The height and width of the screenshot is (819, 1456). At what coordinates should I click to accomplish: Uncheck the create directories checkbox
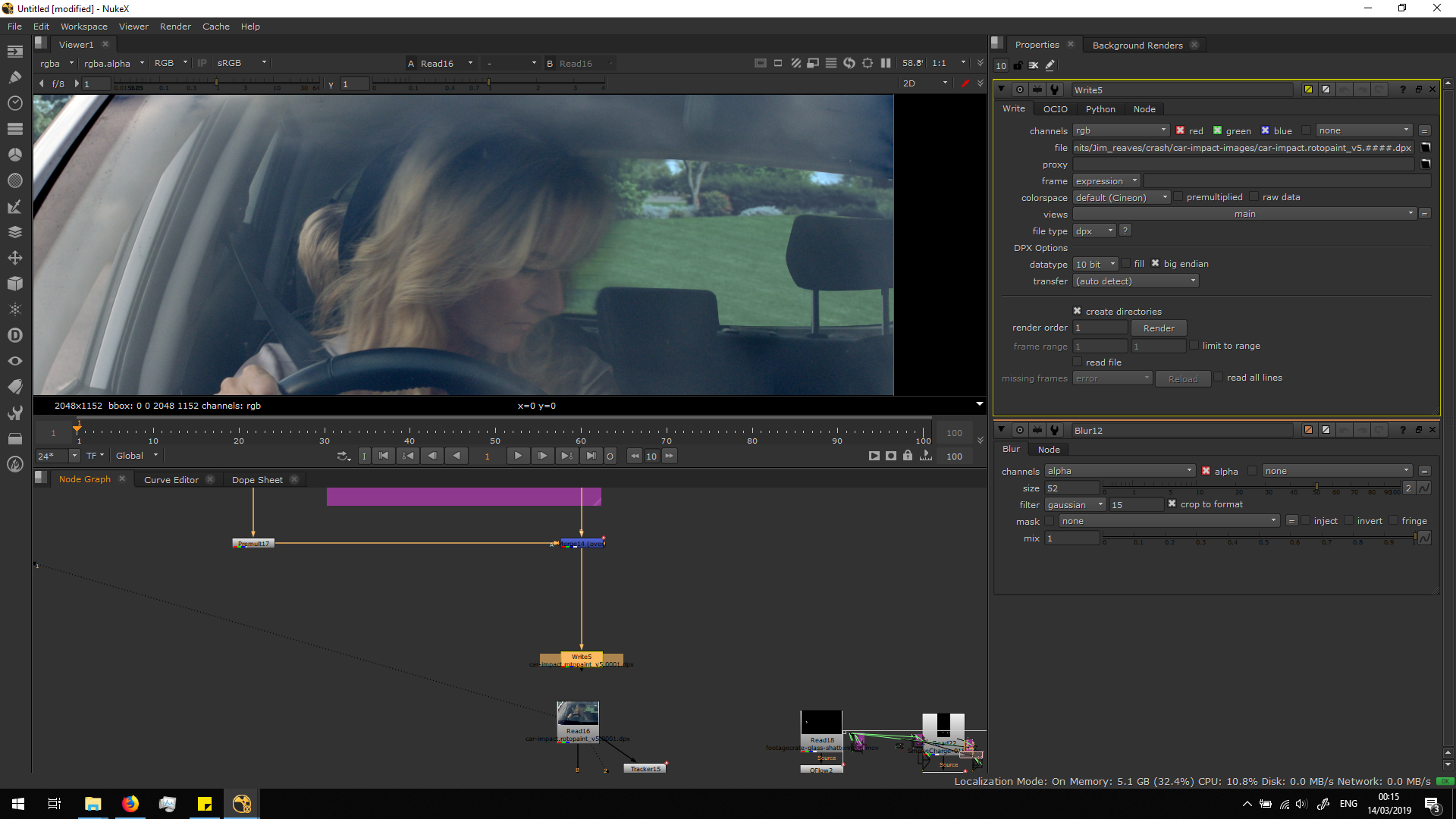[1077, 311]
